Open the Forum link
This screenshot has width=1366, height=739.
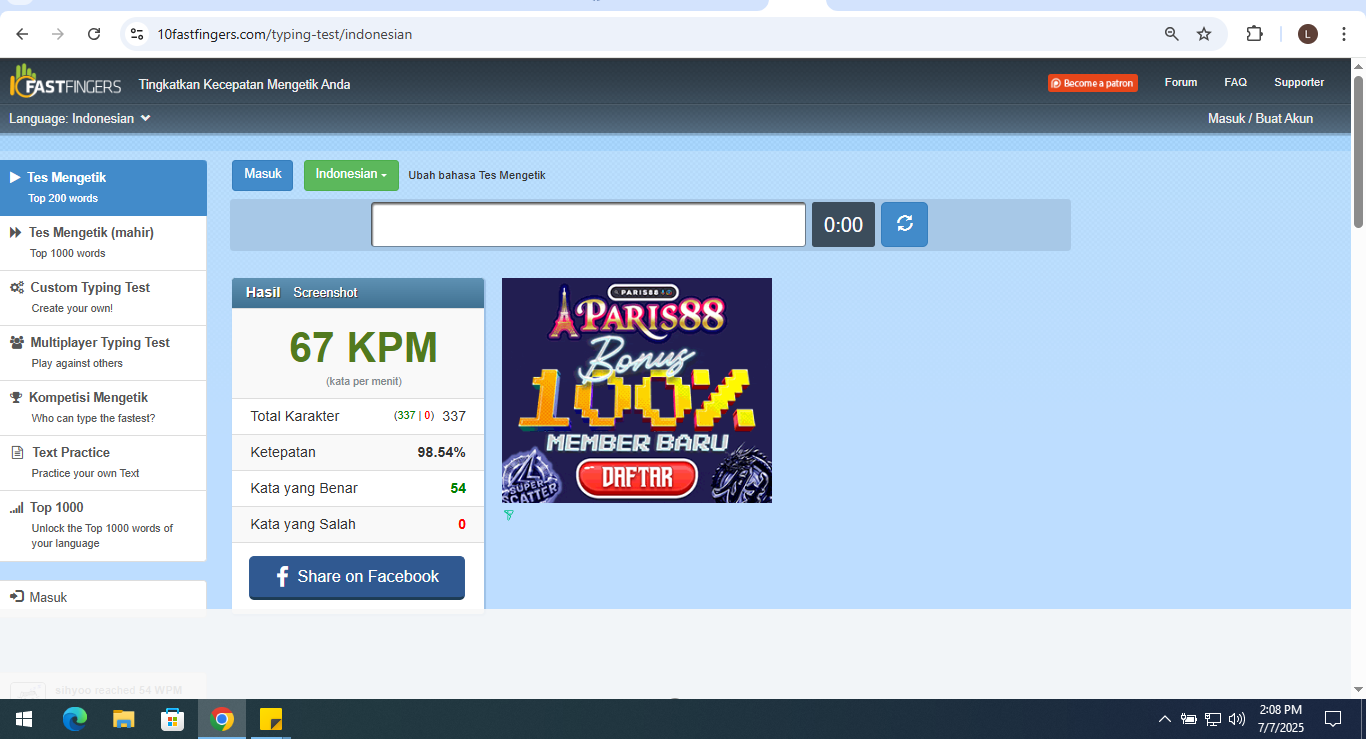tap(1181, 83)
